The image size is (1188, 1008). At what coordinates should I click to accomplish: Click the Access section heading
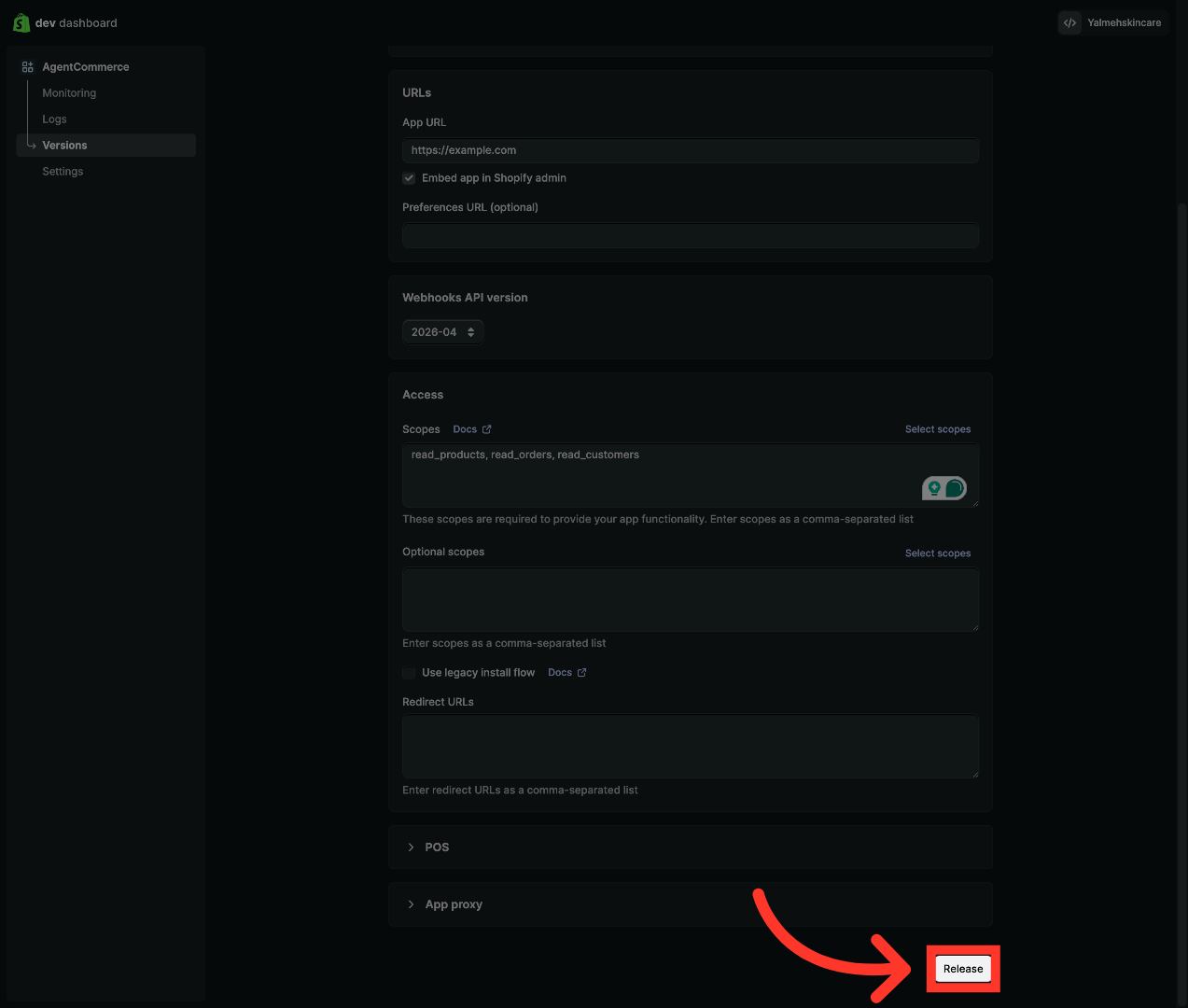423,395
